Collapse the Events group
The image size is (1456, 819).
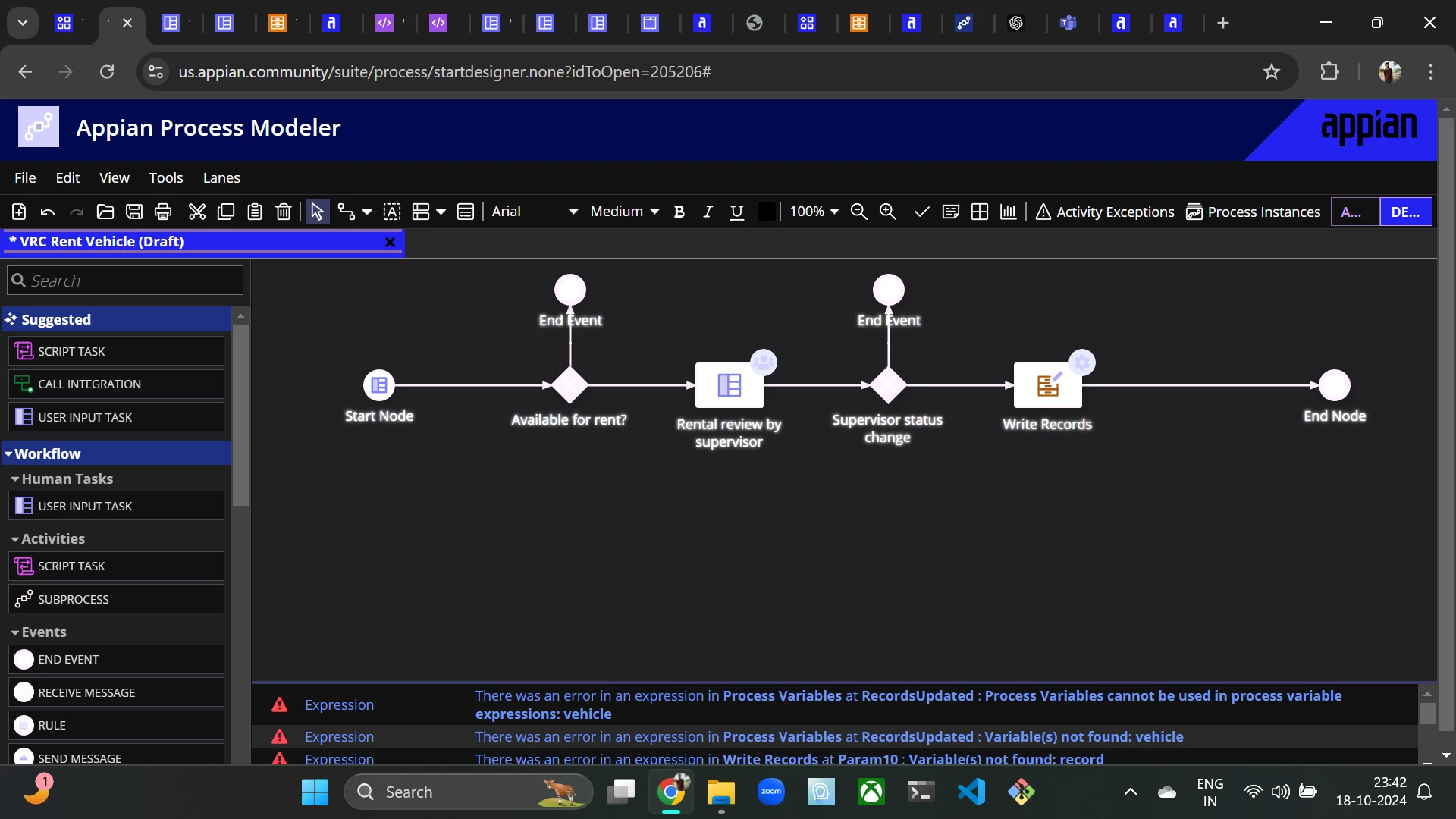pyautogui.click(x=14, y=632)
